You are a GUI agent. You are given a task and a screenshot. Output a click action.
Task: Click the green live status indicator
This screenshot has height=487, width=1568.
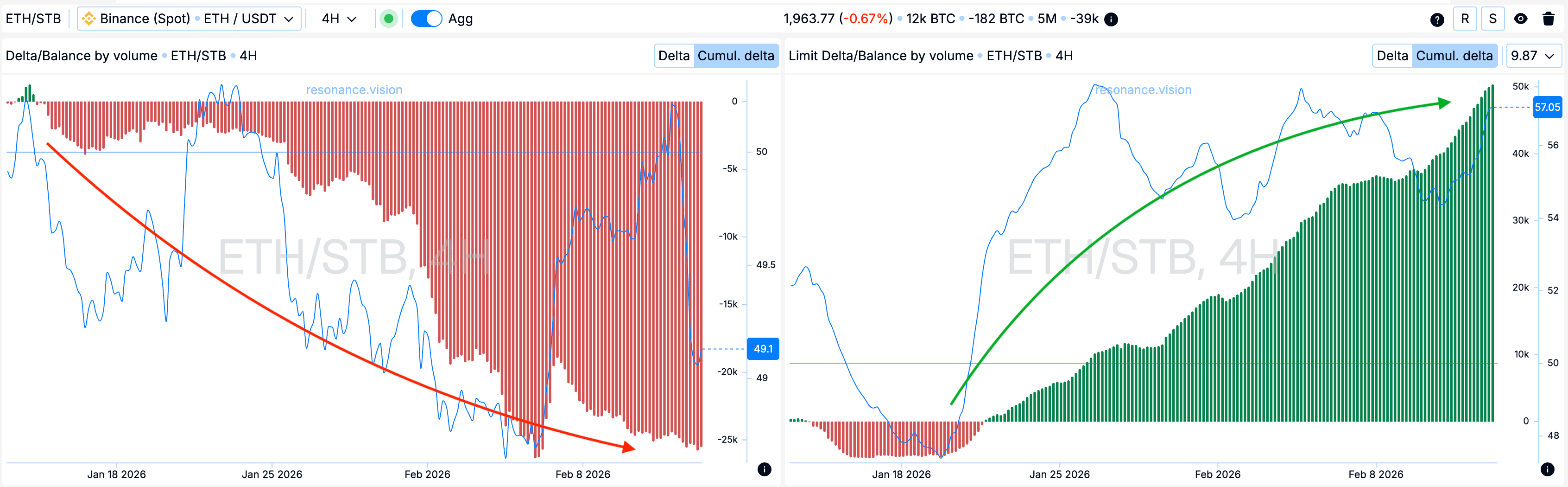pos(388,19)
